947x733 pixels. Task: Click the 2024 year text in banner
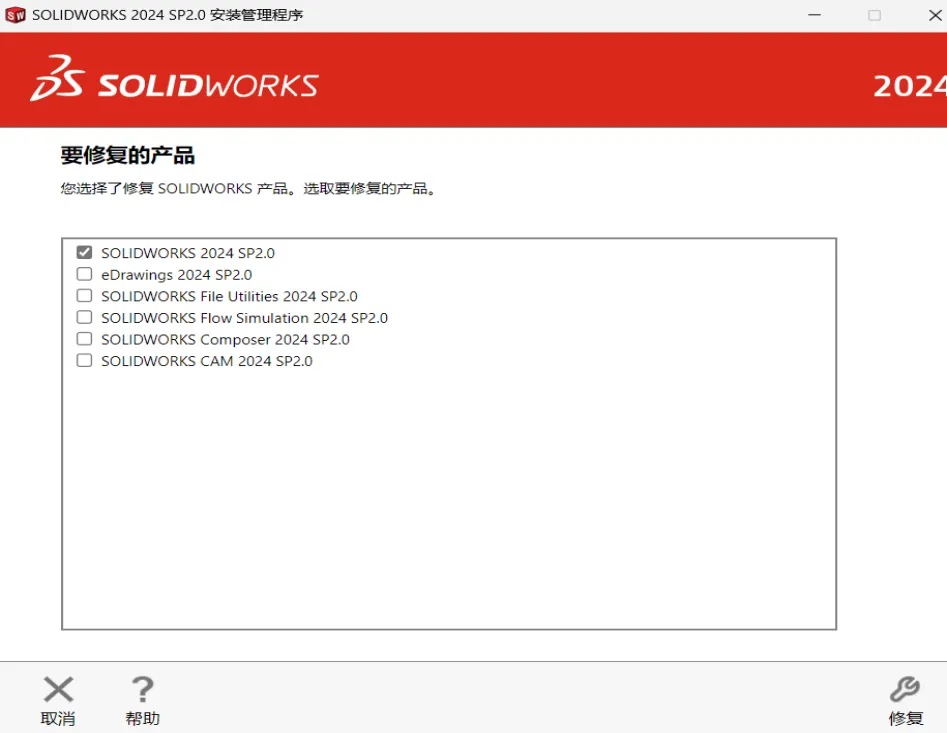tap(908, 86)
